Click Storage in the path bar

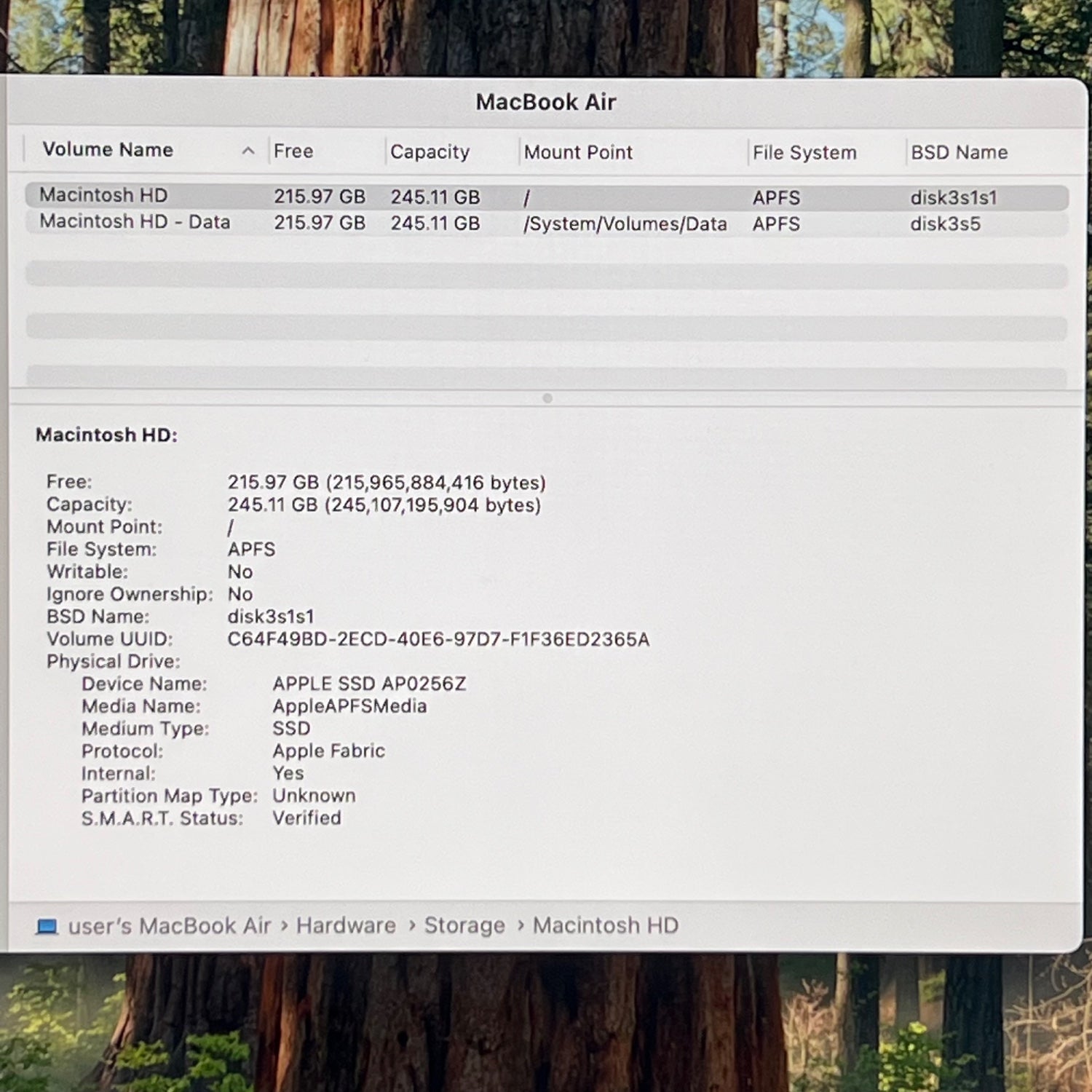(x=464, y=925)
